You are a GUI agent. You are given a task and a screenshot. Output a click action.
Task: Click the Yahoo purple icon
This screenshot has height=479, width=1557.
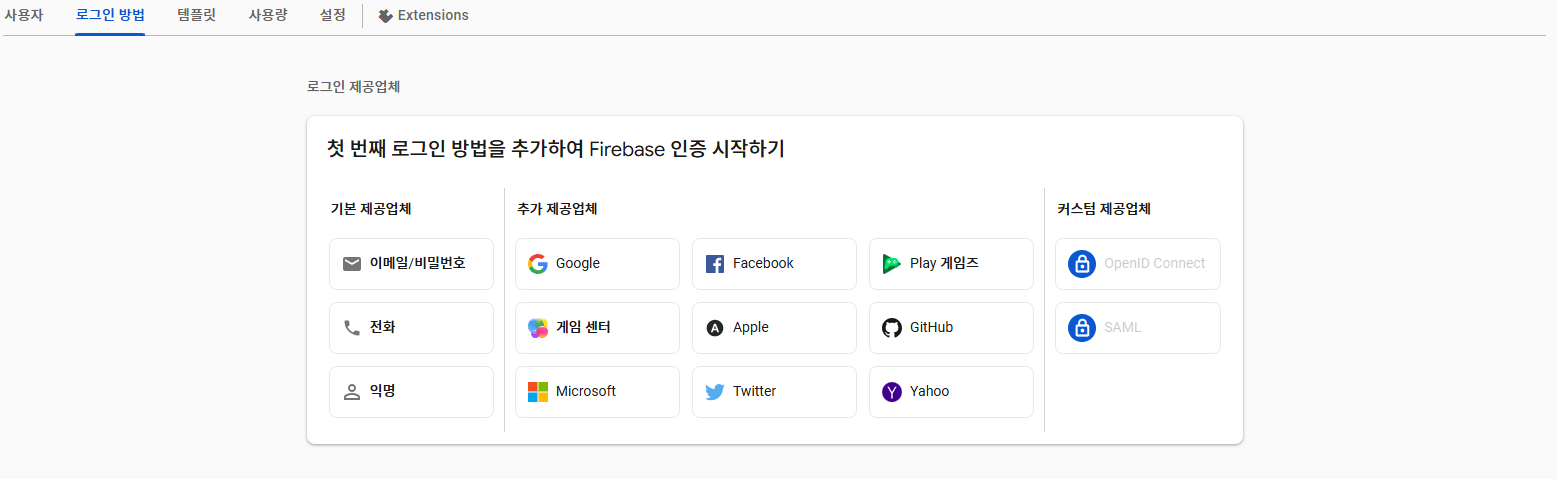pyautogui.click(x=892, y=392)
